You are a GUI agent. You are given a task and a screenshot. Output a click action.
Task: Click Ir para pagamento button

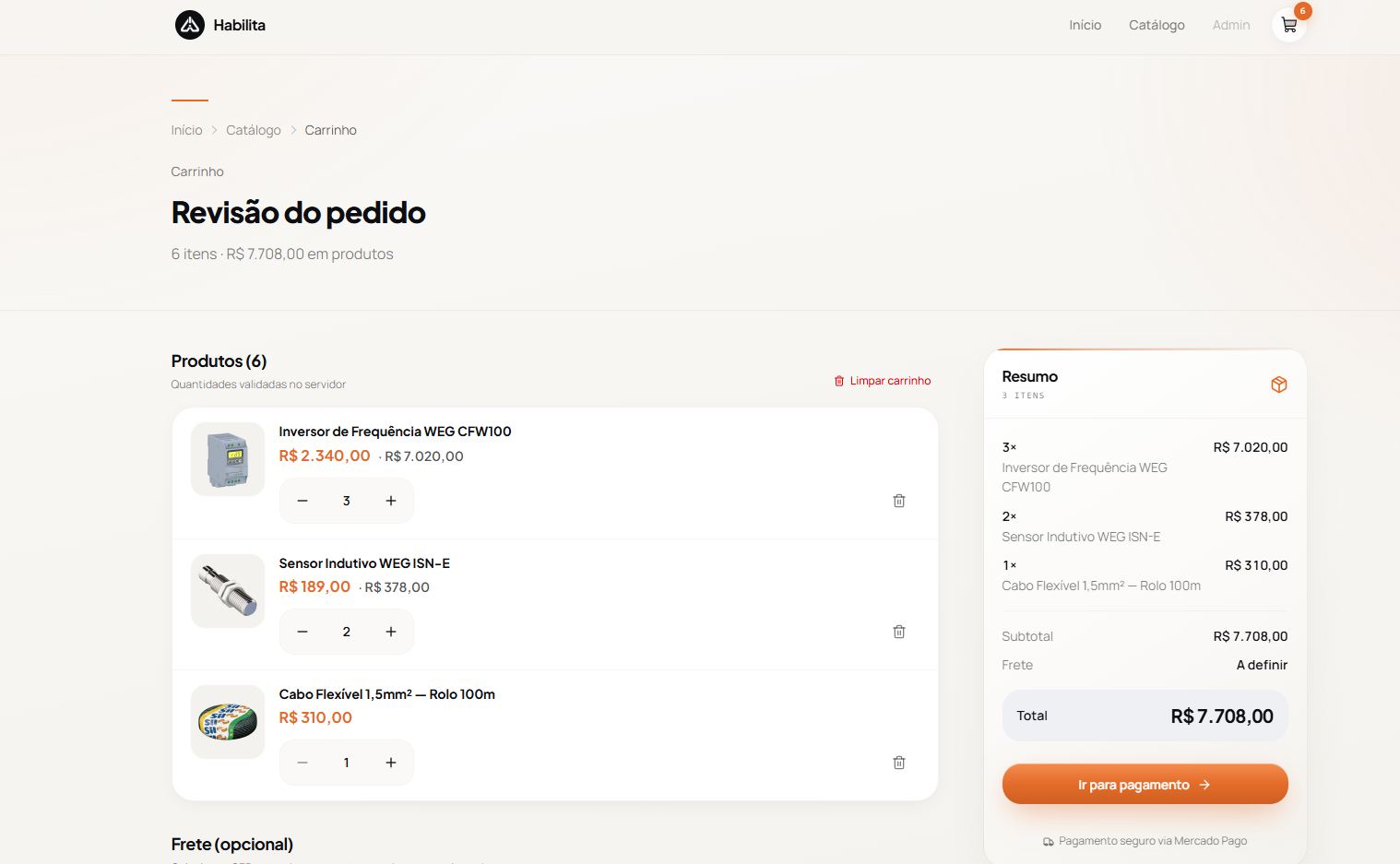tap(1145, 785)
